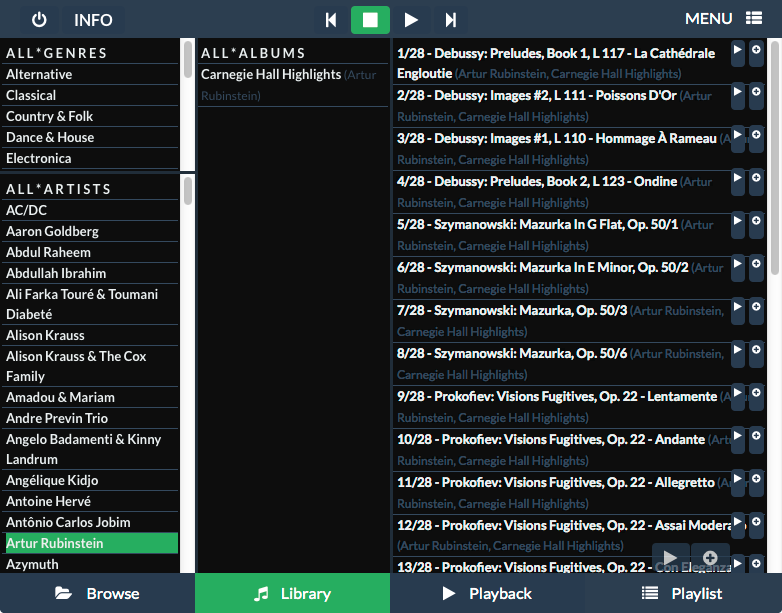Click the genres list scrollbar
This screenshot has width=782, height=613.
pos(188,60)
